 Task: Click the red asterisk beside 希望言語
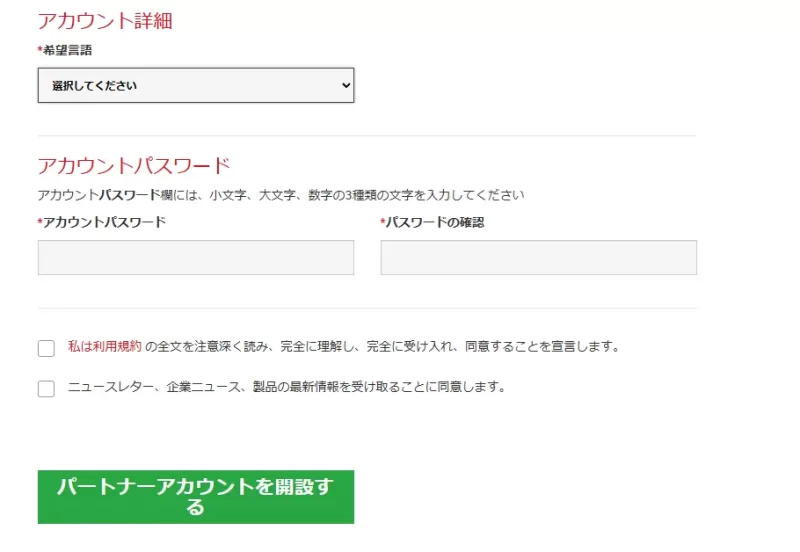tap(40, 50)
